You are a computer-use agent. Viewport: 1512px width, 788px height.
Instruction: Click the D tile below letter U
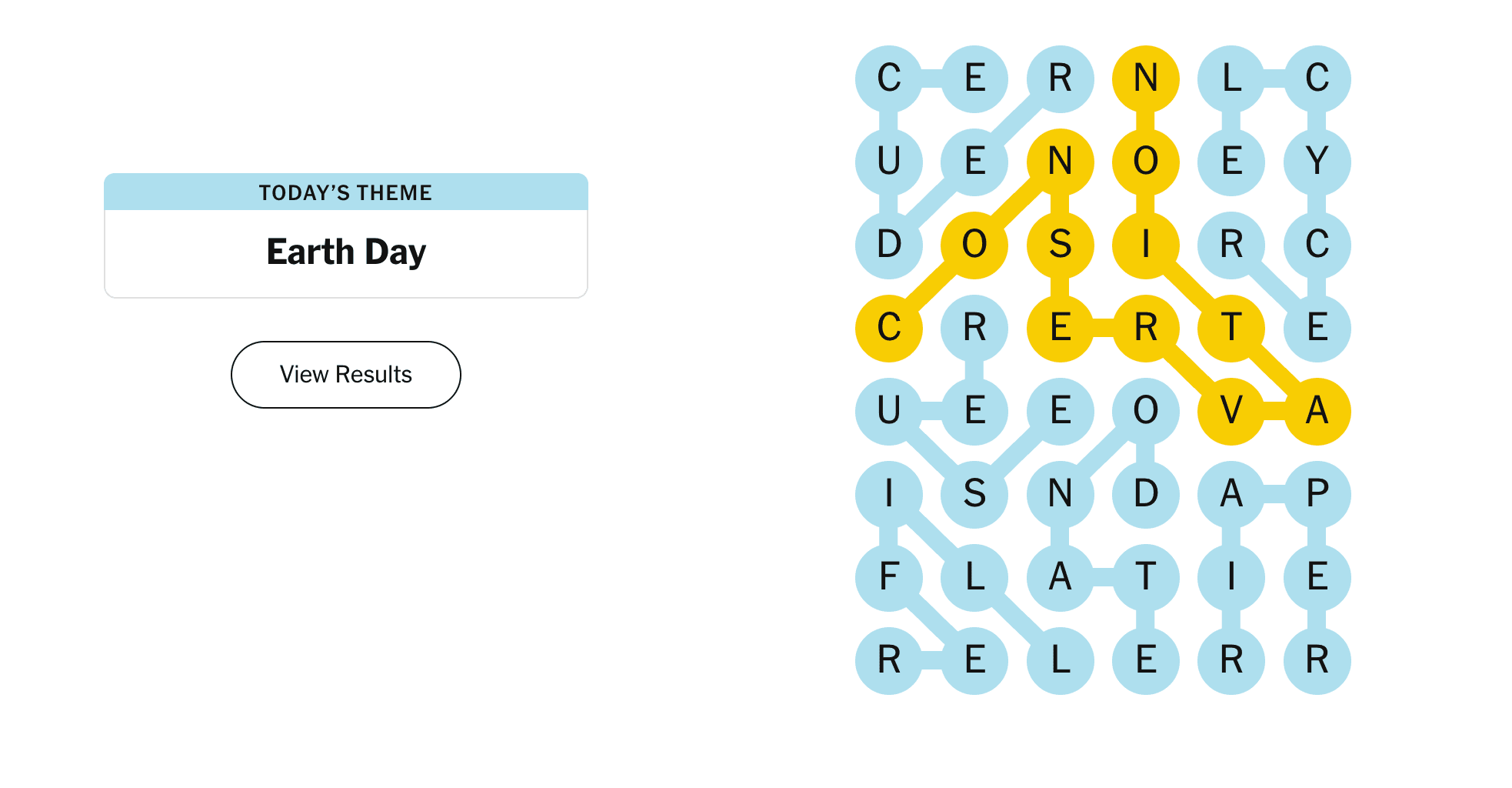tap(888, 245)
